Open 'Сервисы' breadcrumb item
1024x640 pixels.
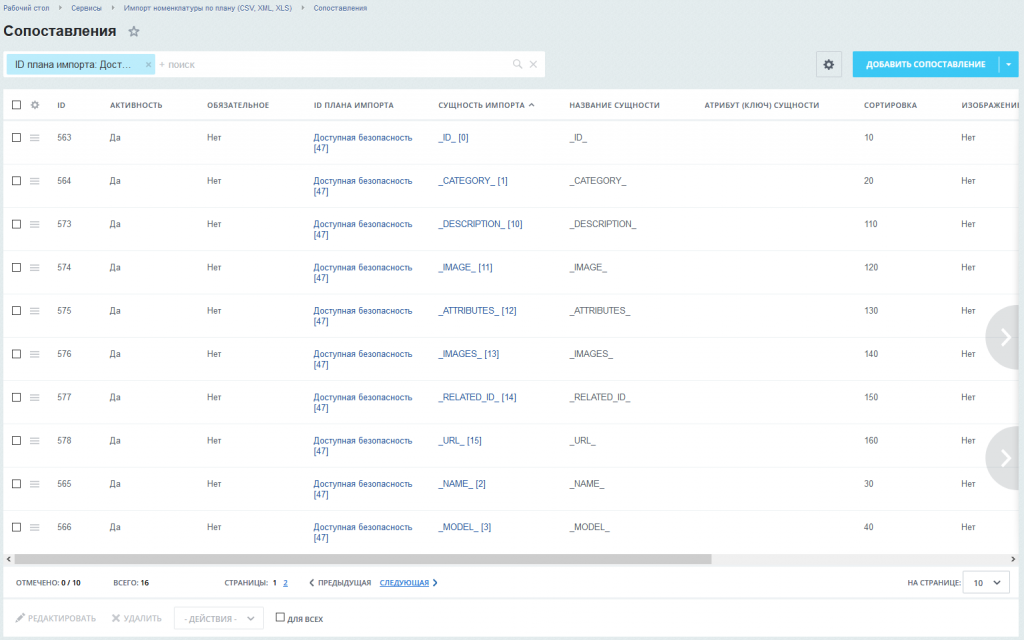(86, 8)
